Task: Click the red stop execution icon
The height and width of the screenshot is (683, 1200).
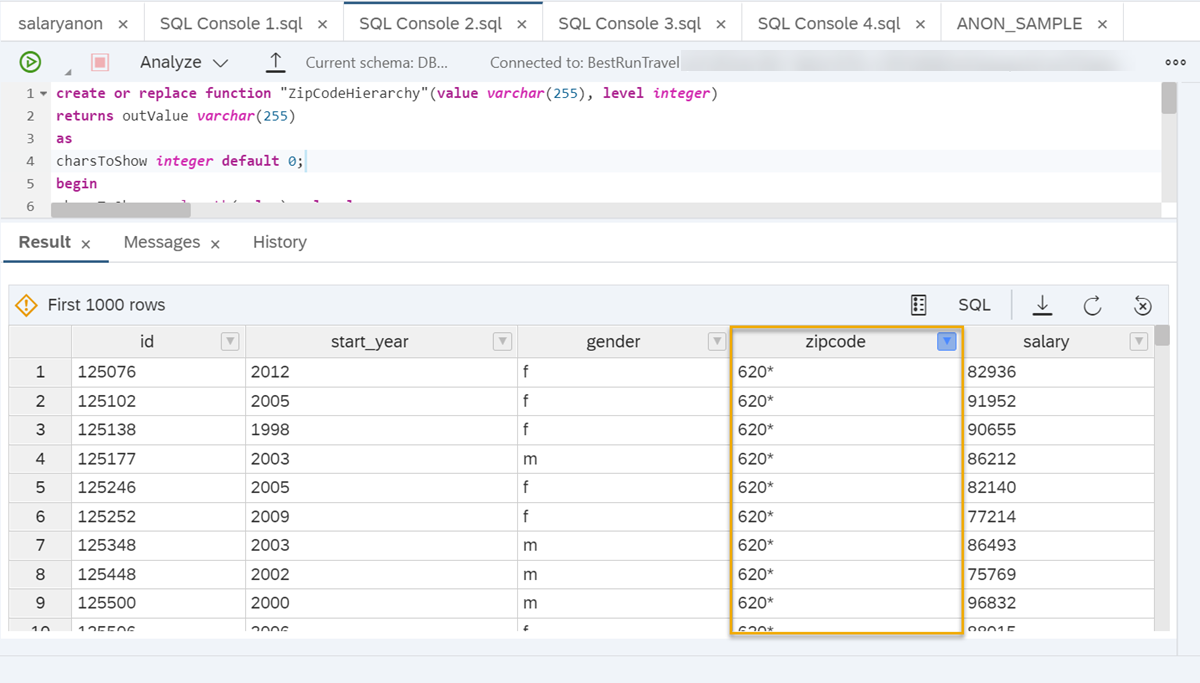Action: [100, 62]
